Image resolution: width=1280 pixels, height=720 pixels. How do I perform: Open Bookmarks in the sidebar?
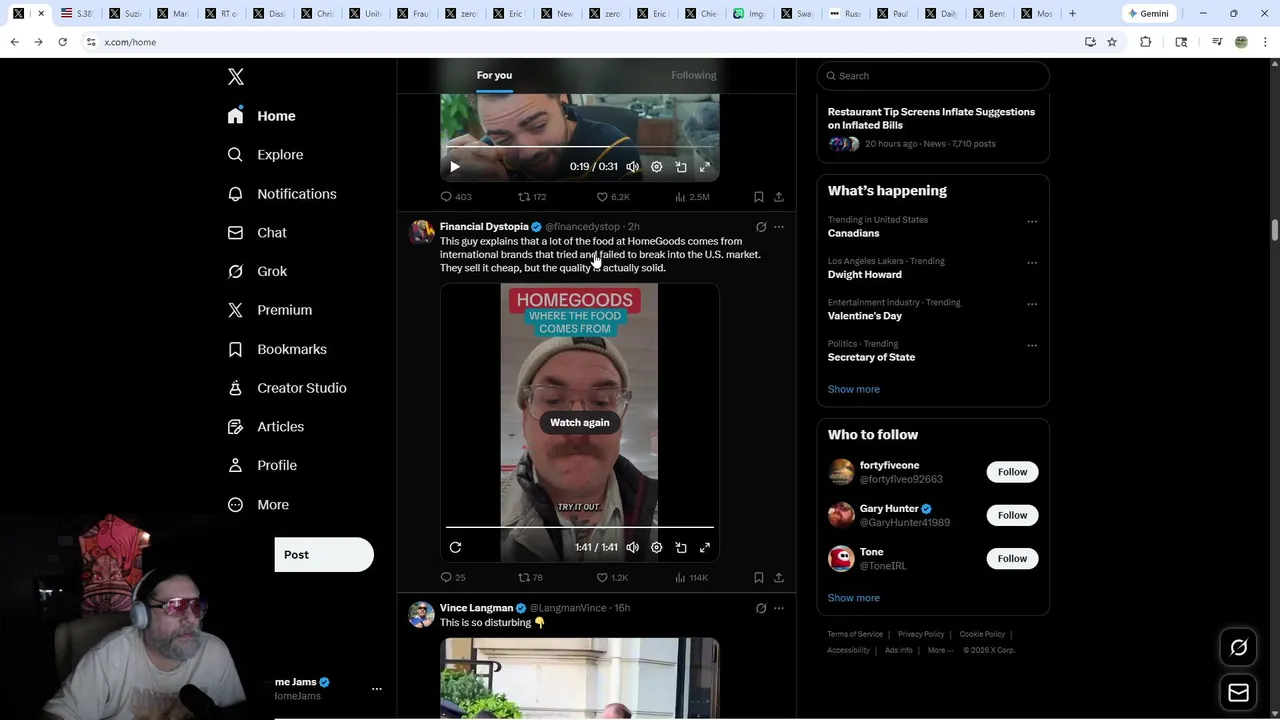277,349
